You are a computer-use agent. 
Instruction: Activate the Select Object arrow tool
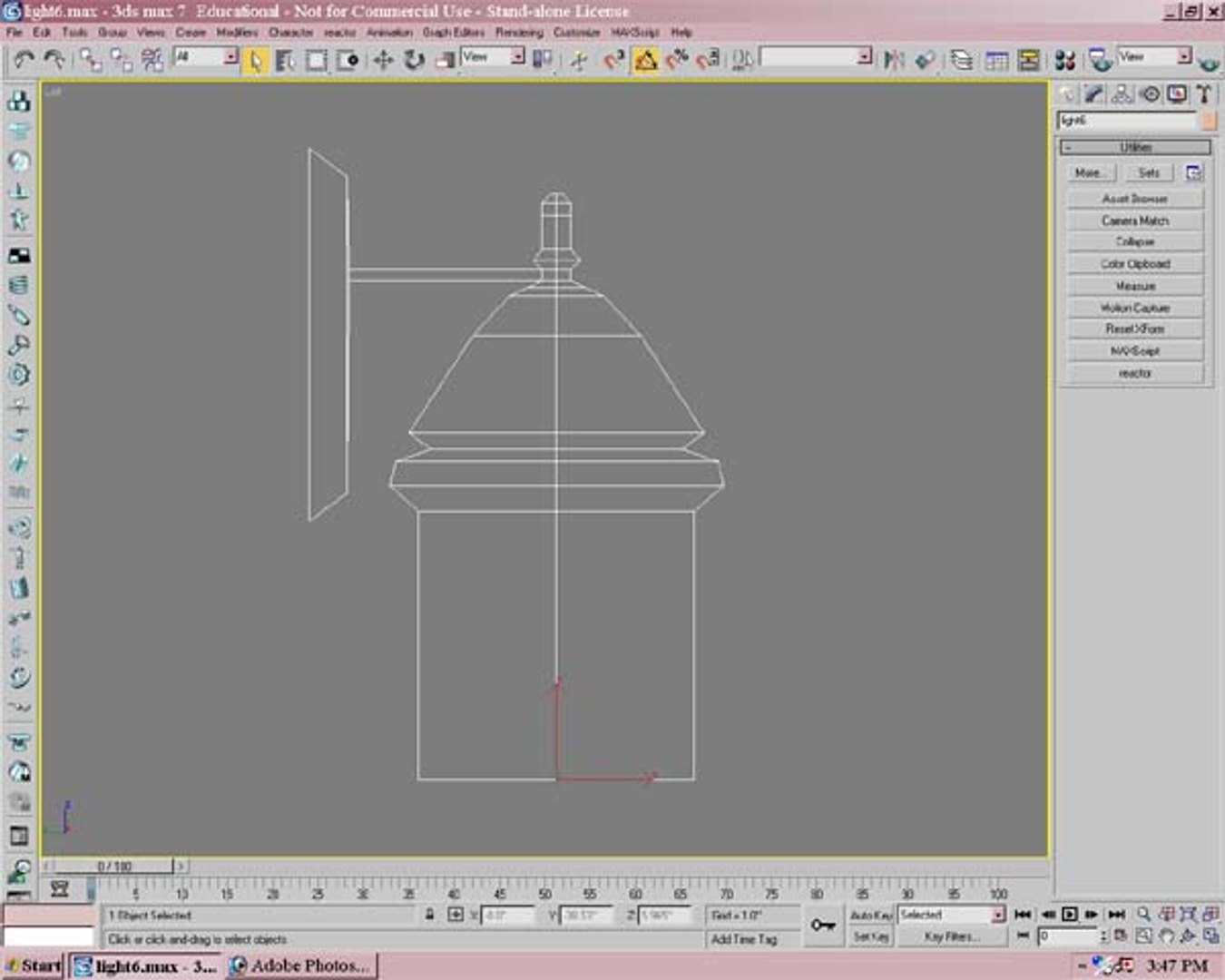[x=255, y=60]
